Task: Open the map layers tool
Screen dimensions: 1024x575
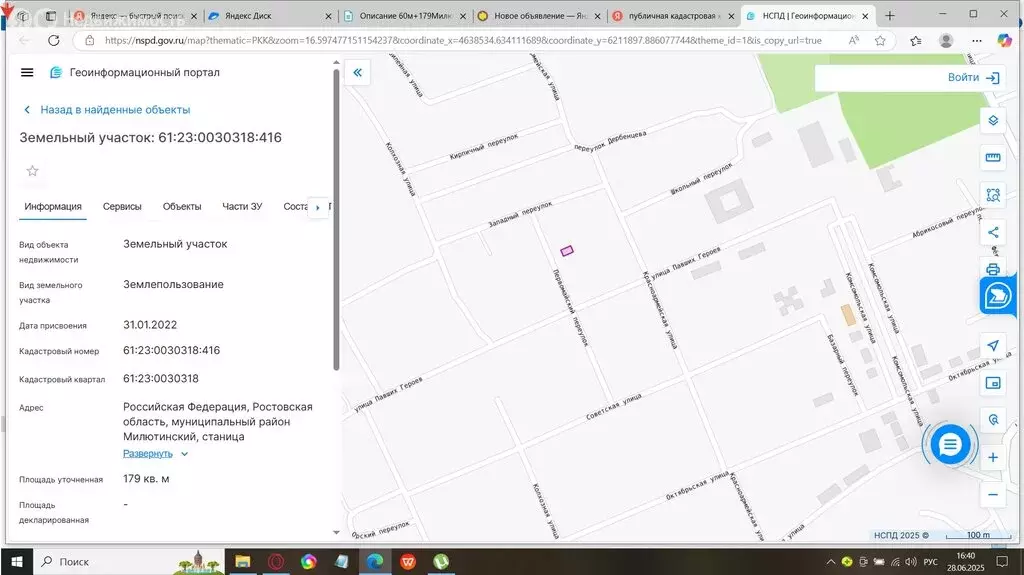Action: click(993, 121)
